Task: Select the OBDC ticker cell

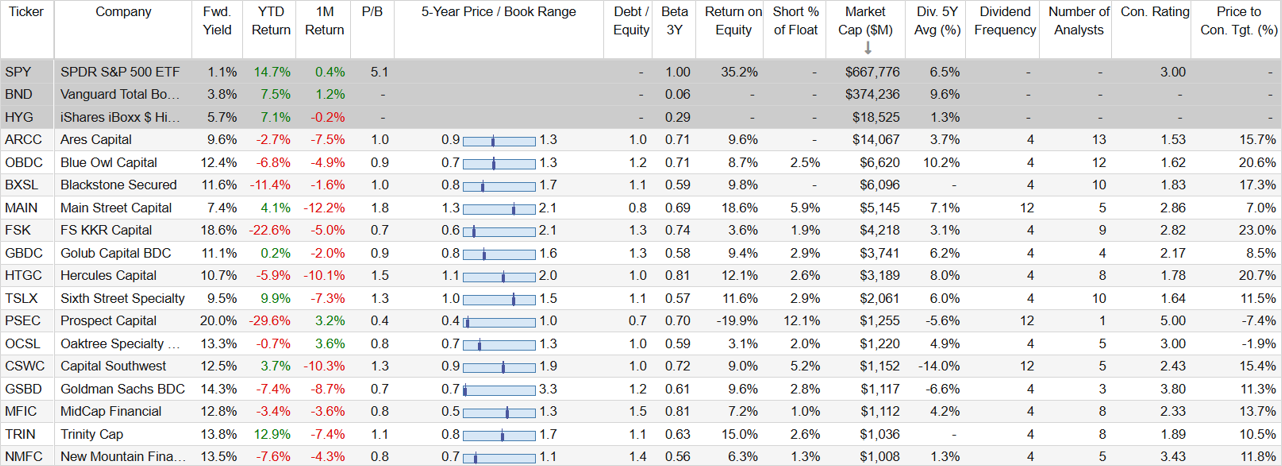Action: 24,162
